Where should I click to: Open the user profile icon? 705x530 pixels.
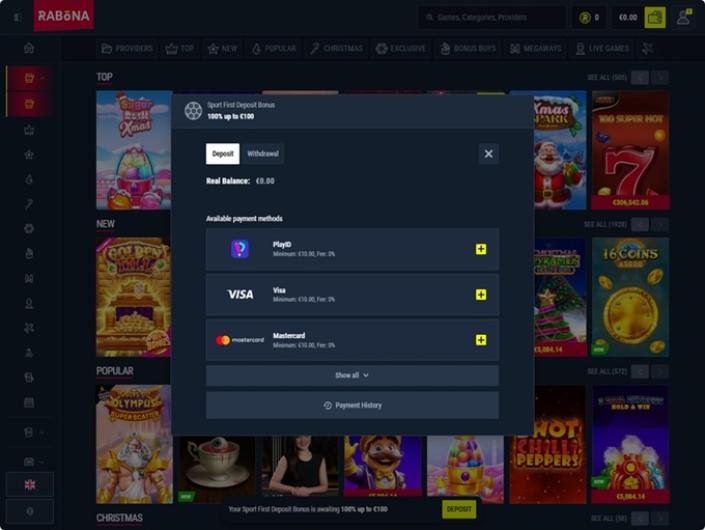click(x=683, y=17)
